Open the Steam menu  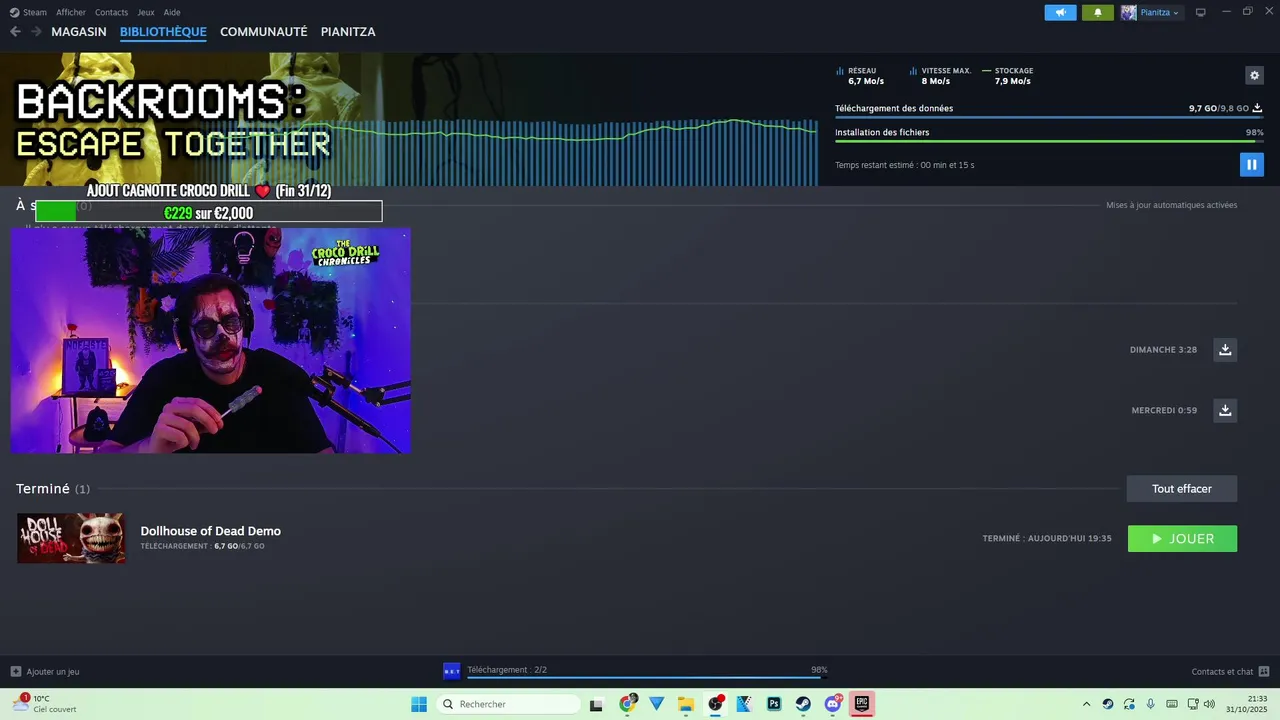click(28, 13)
